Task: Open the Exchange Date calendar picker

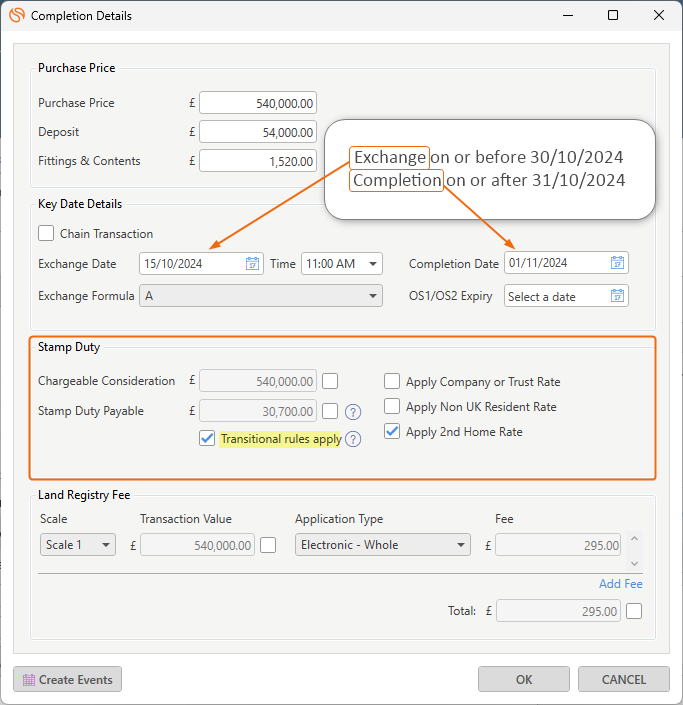Action: [x=252, y=263]
